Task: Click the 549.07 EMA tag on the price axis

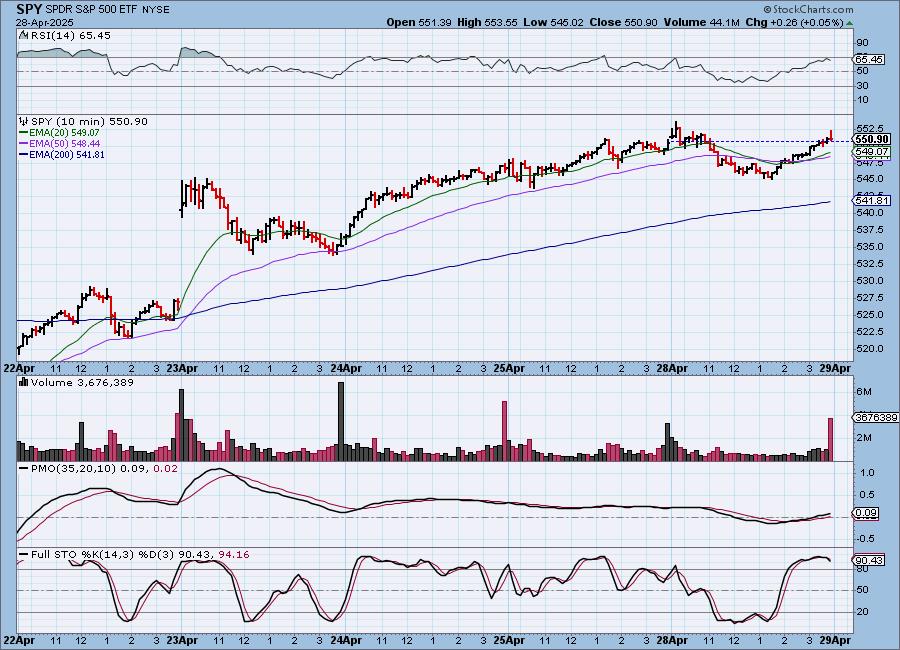Action: pos(872,152)
